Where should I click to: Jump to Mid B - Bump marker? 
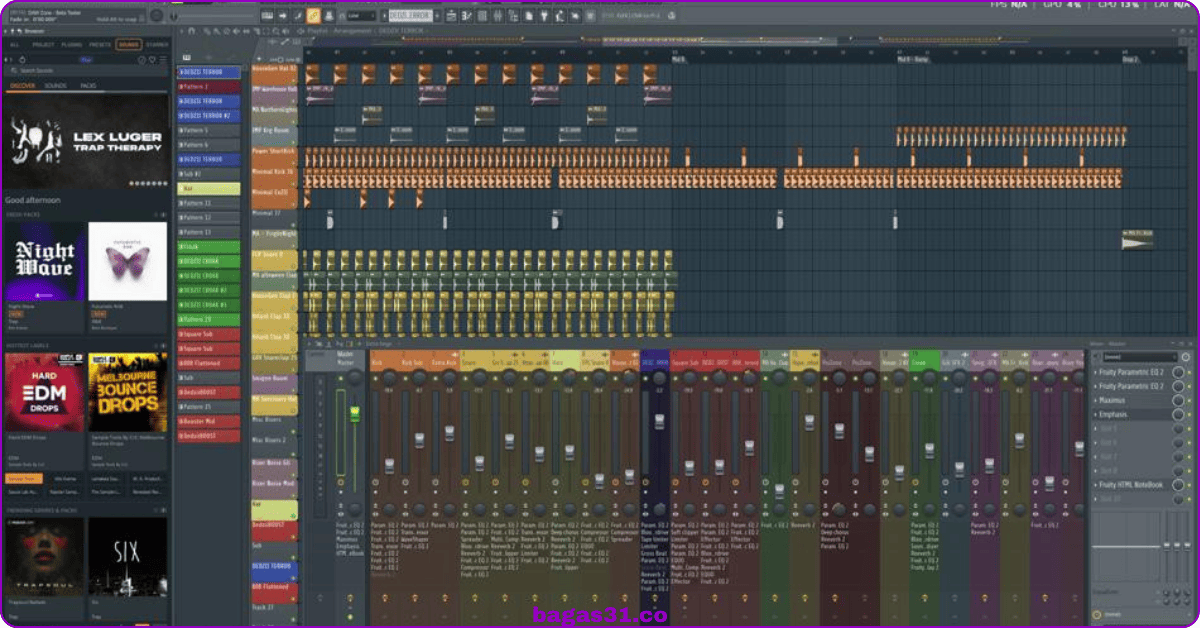(914, 59)
